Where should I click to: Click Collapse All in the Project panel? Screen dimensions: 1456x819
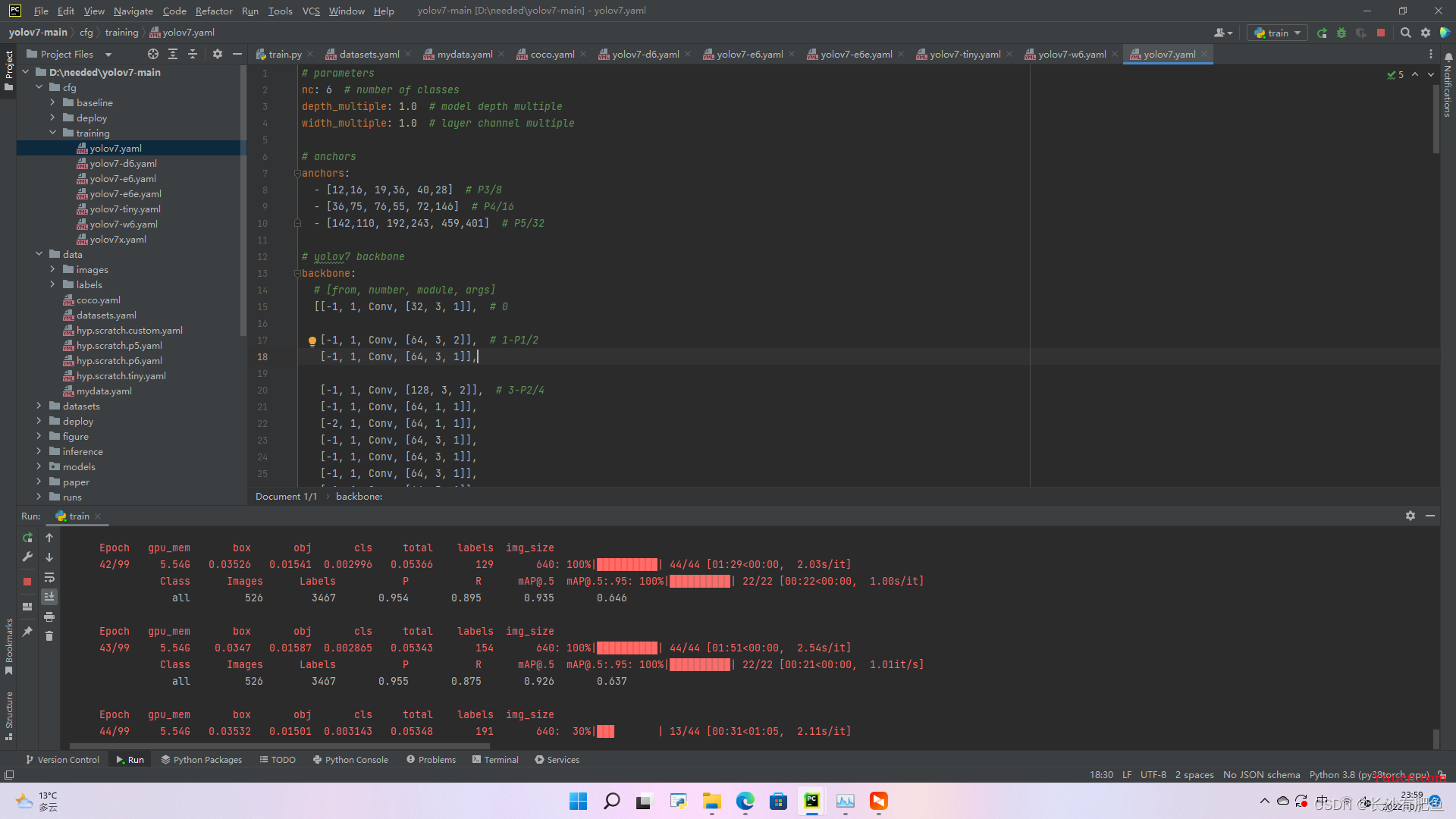[193, 54]
